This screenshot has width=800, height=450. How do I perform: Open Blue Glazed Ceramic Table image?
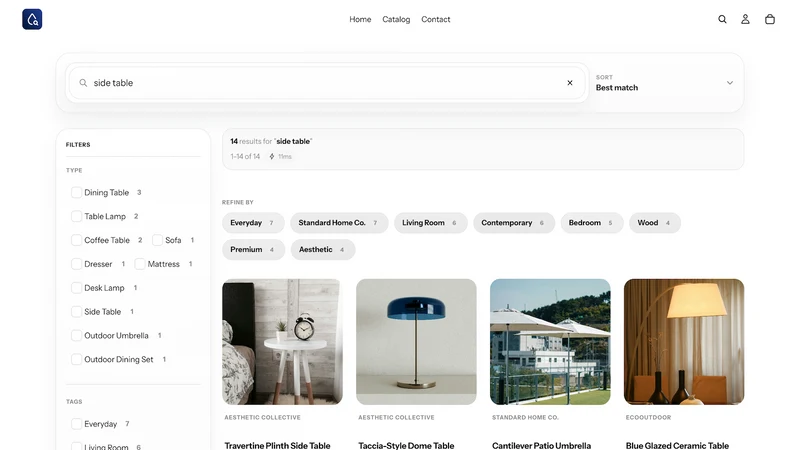point(684,342)
